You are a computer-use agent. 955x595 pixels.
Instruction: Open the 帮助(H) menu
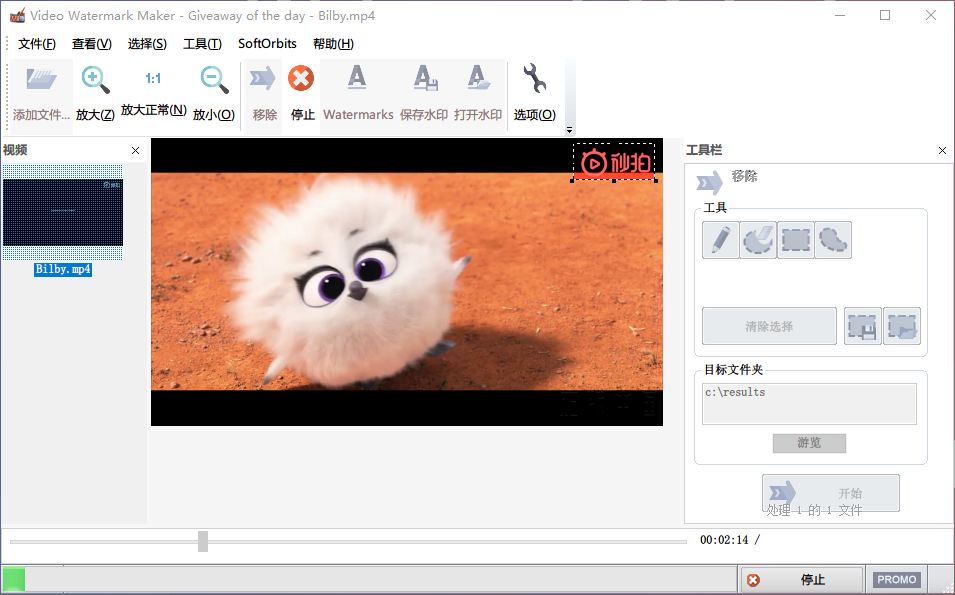333,44
